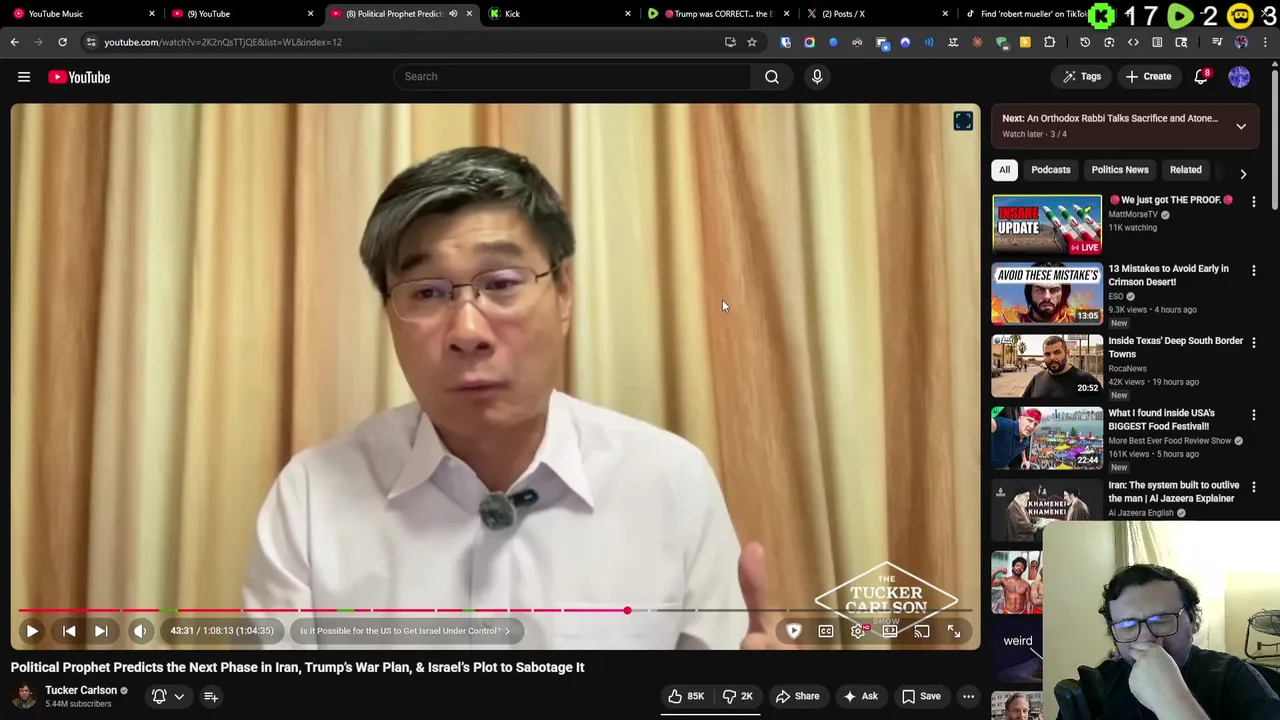Screen dimensions: 1280x720
Task: Close the '(9) YouTube' browser tab
Action: pos(310,13)
